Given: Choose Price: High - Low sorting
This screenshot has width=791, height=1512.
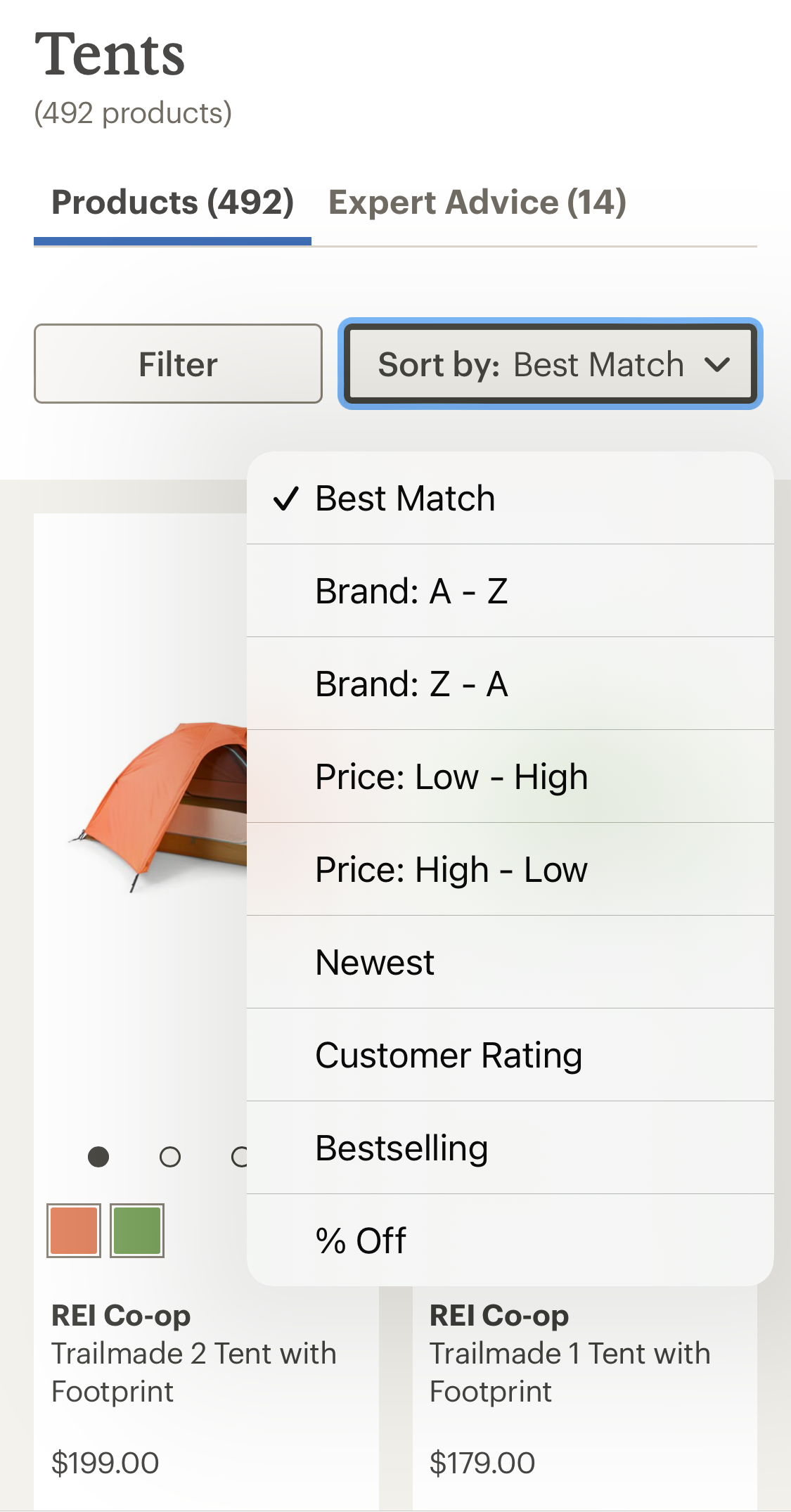Looking at the screenshot, I should 451,870.
